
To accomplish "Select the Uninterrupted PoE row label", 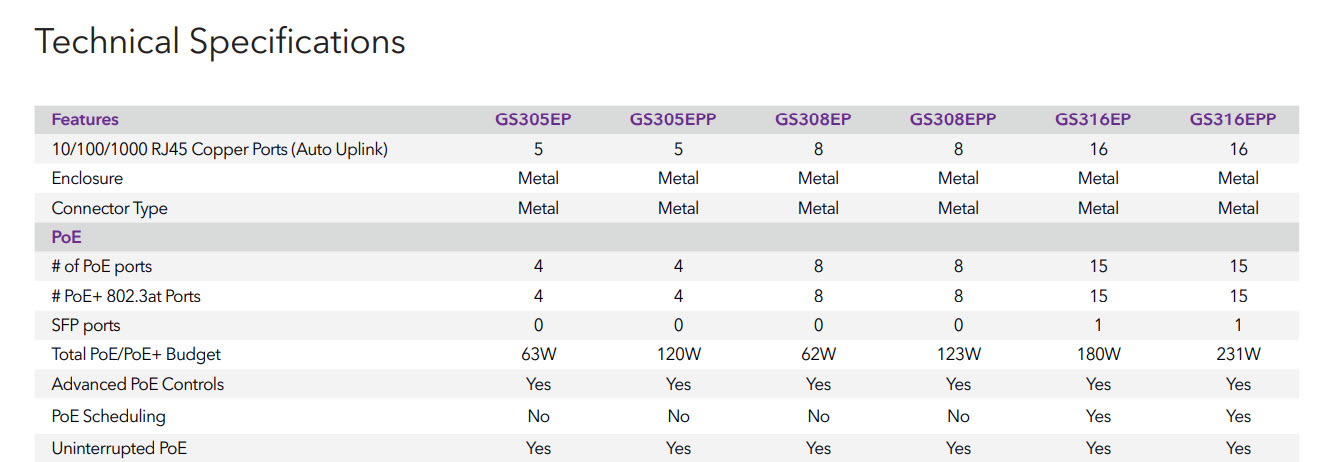I will (119, 448).
